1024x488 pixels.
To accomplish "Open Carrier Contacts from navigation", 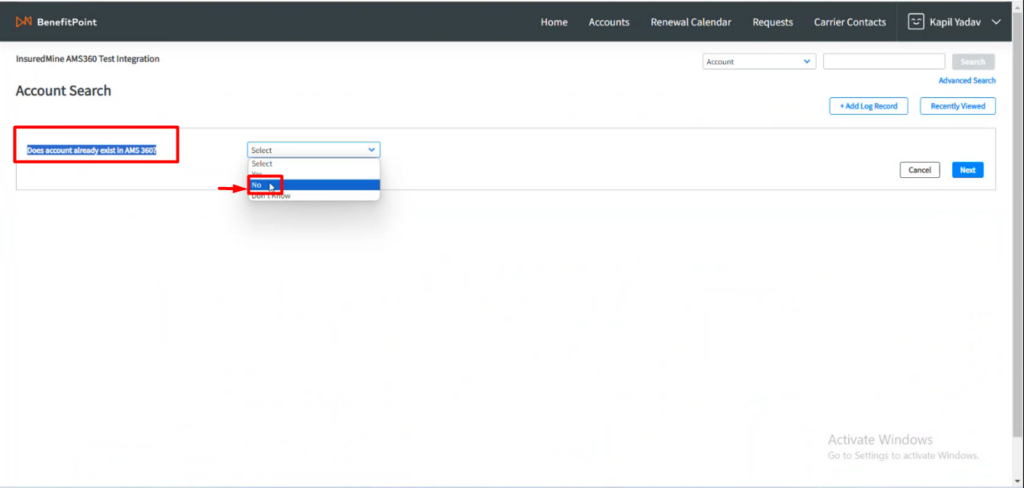I will (x=850, y=22).
